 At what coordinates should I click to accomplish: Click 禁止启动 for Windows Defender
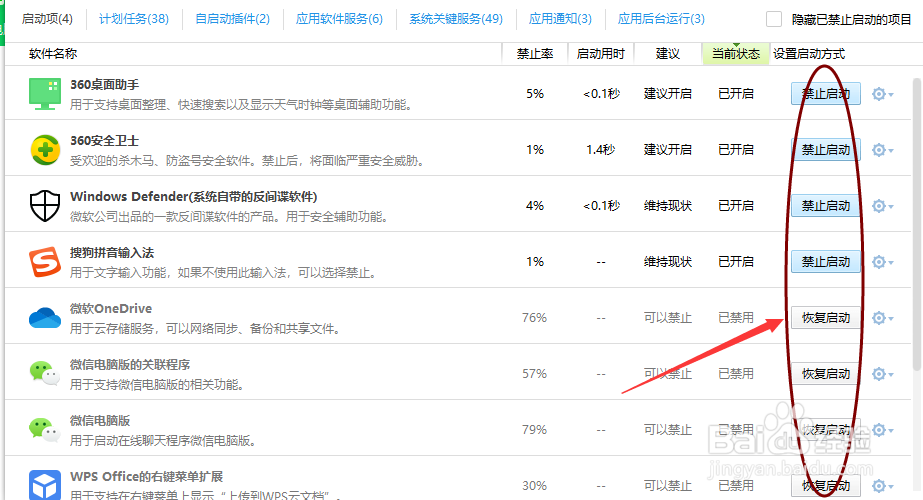coord(825,206)
